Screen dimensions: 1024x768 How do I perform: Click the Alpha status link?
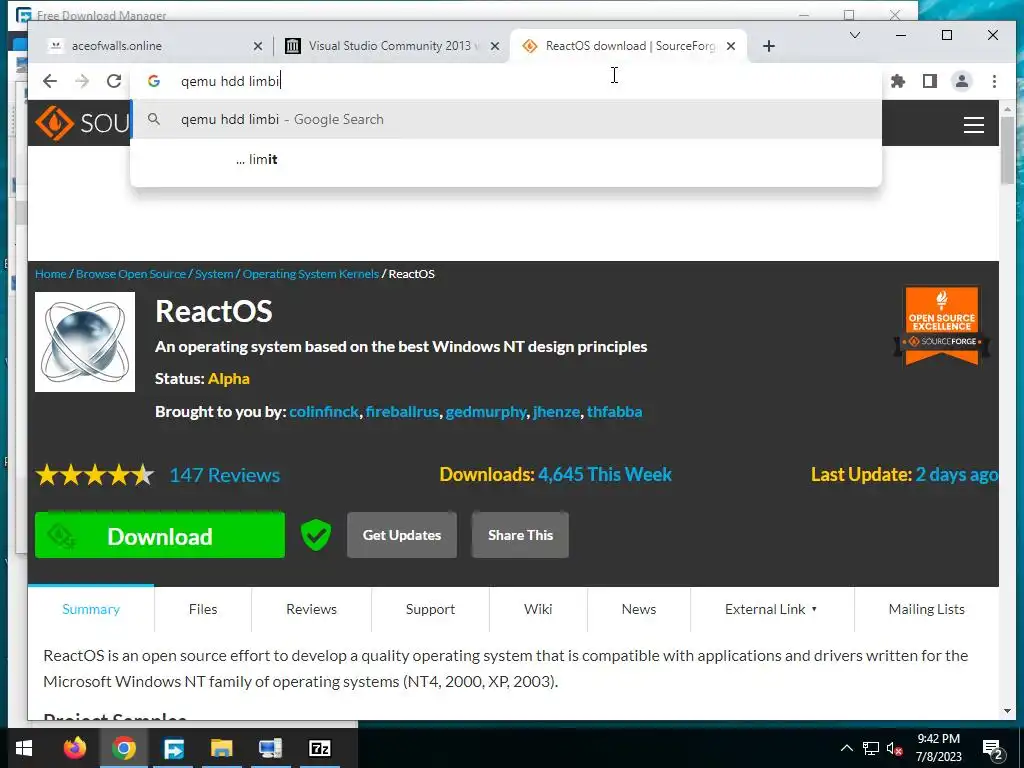point(229,379)
